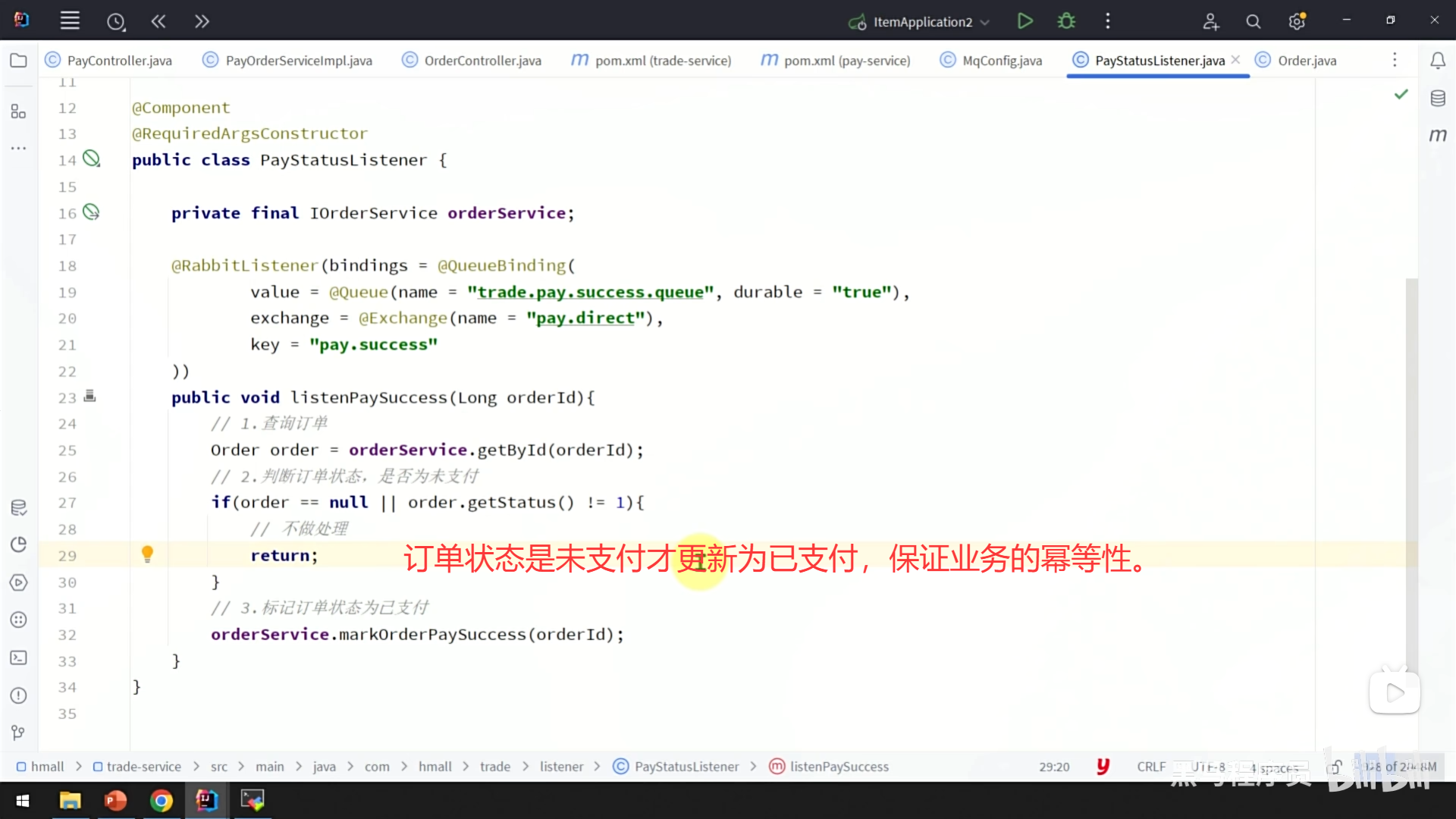Image resolution: width=1456 pixels, height=819 pixels.
Task: Open the Database tool window
Action: point(1438,98)
